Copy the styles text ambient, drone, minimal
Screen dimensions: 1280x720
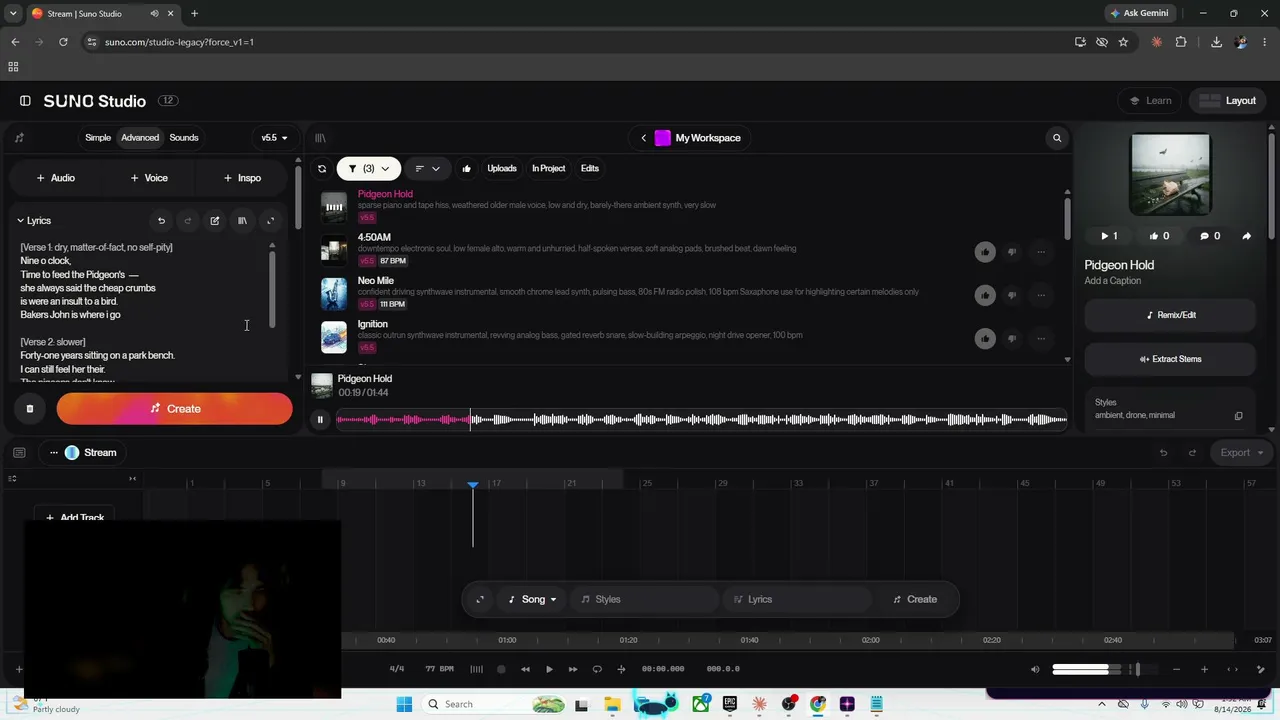1238,416
